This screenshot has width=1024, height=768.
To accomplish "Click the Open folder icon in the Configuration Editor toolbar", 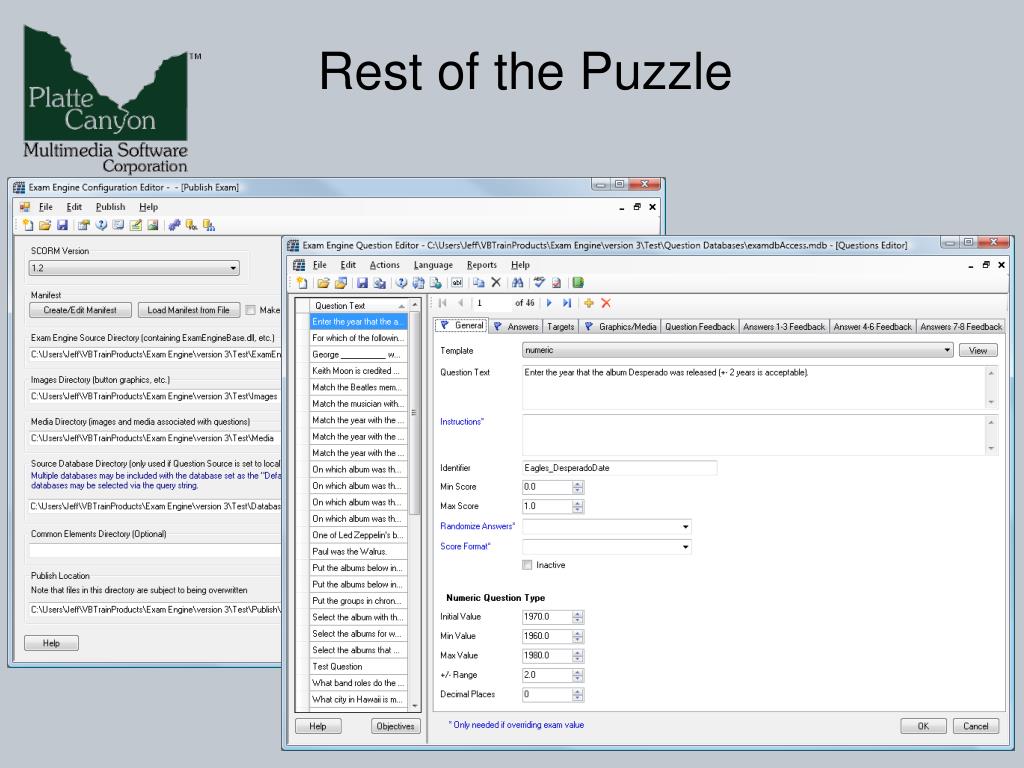I will click(x=45, y=225).
